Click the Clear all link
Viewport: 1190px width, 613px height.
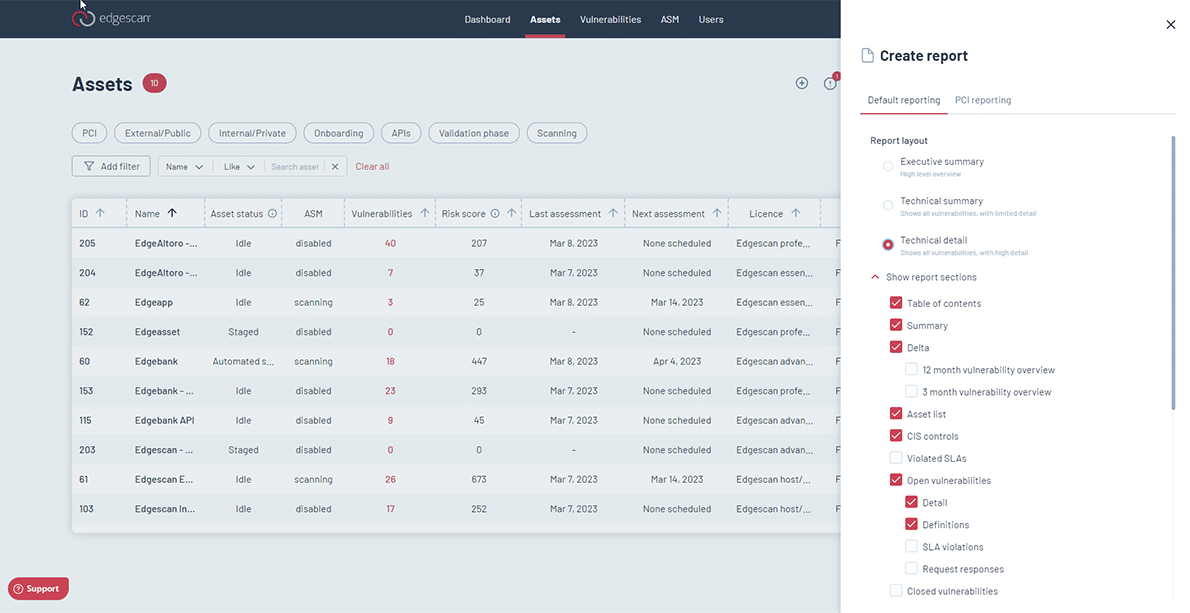tap(373, 166)
